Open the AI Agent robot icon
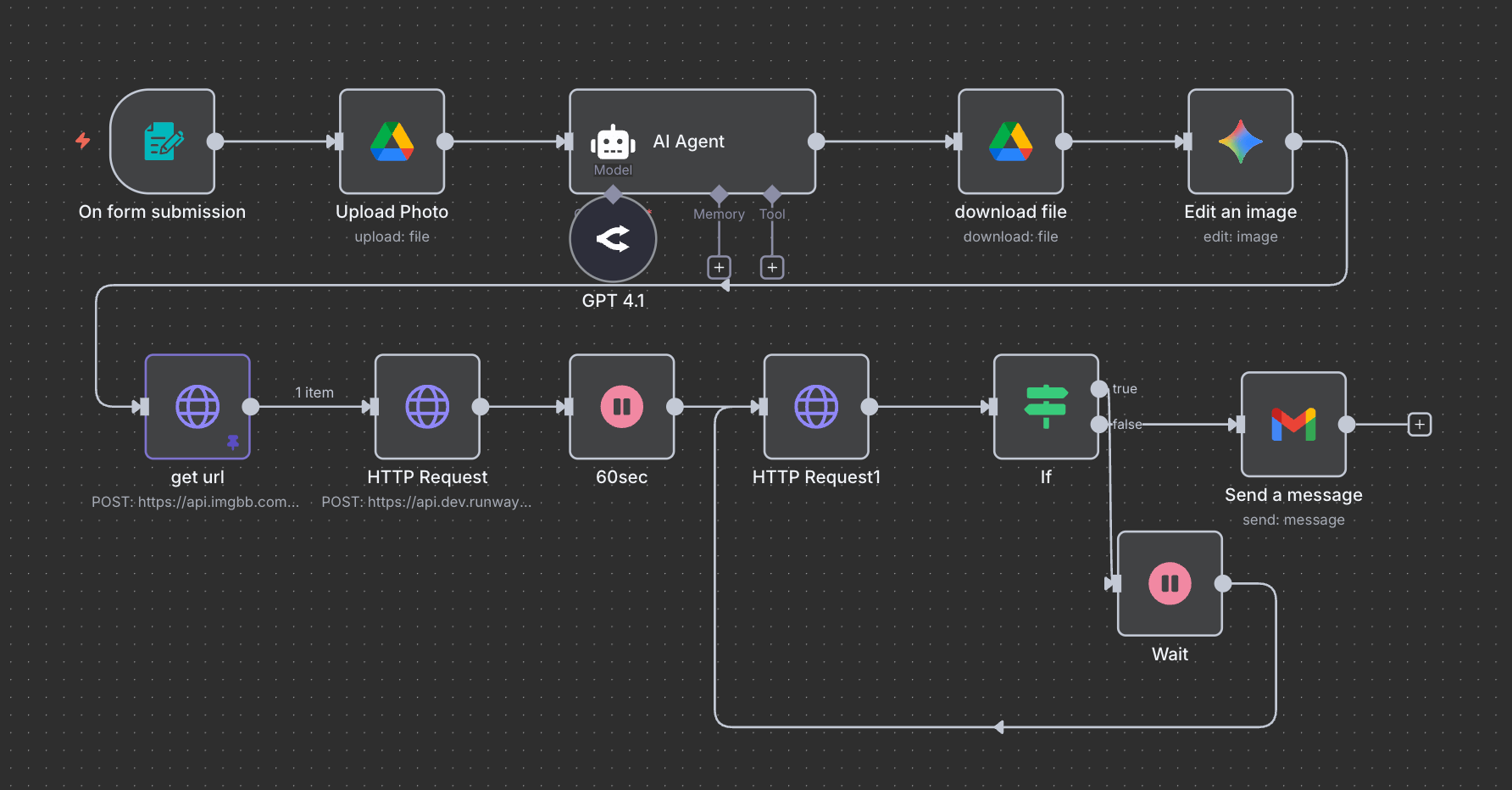This screenshot has width=1512, height=790. pyautogui.click(x=613, y=142)
